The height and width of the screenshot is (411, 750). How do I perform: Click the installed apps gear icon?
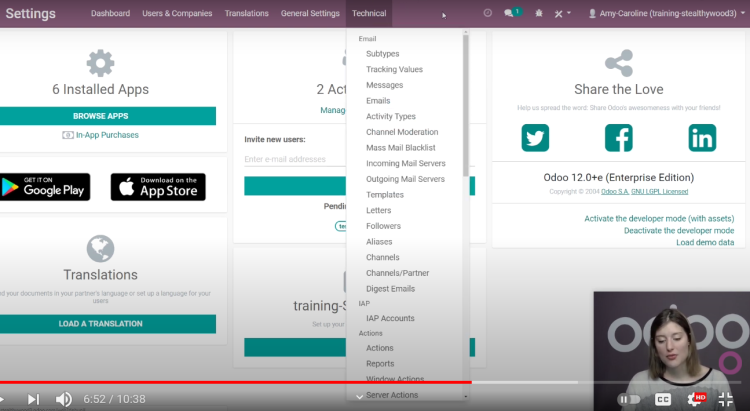tap(100, 63)
